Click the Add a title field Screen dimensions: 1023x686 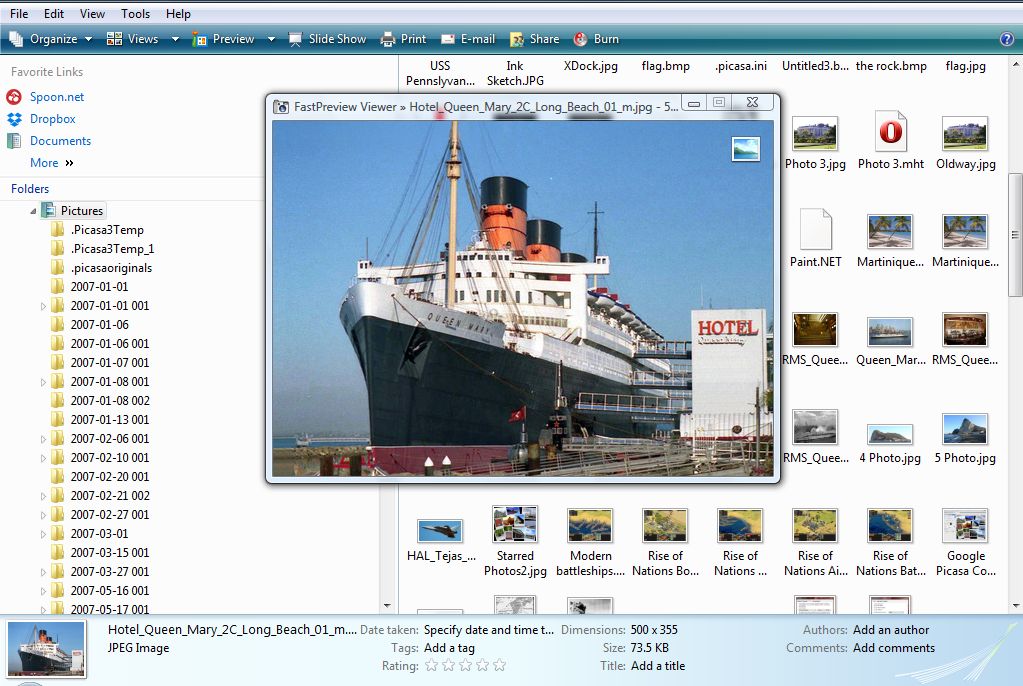click(658, 666)
